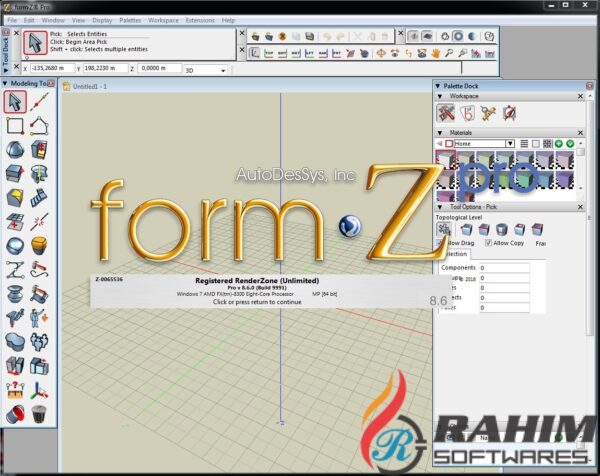The image size is (600, 476).
Task: Collapse the Modeling Tools palette triangle
Action: click(5, 83)
